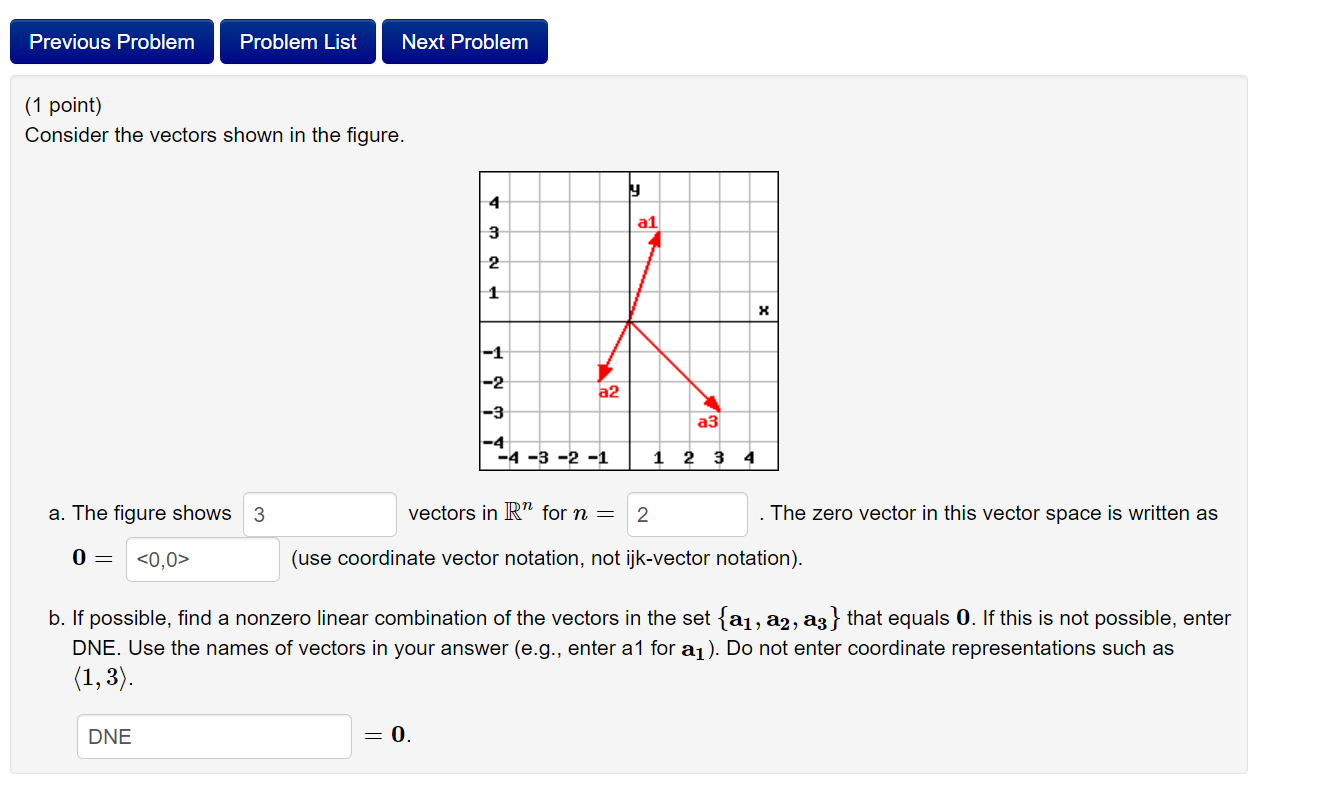
Task: Click the x axis label on the graph
Action: 763,310
